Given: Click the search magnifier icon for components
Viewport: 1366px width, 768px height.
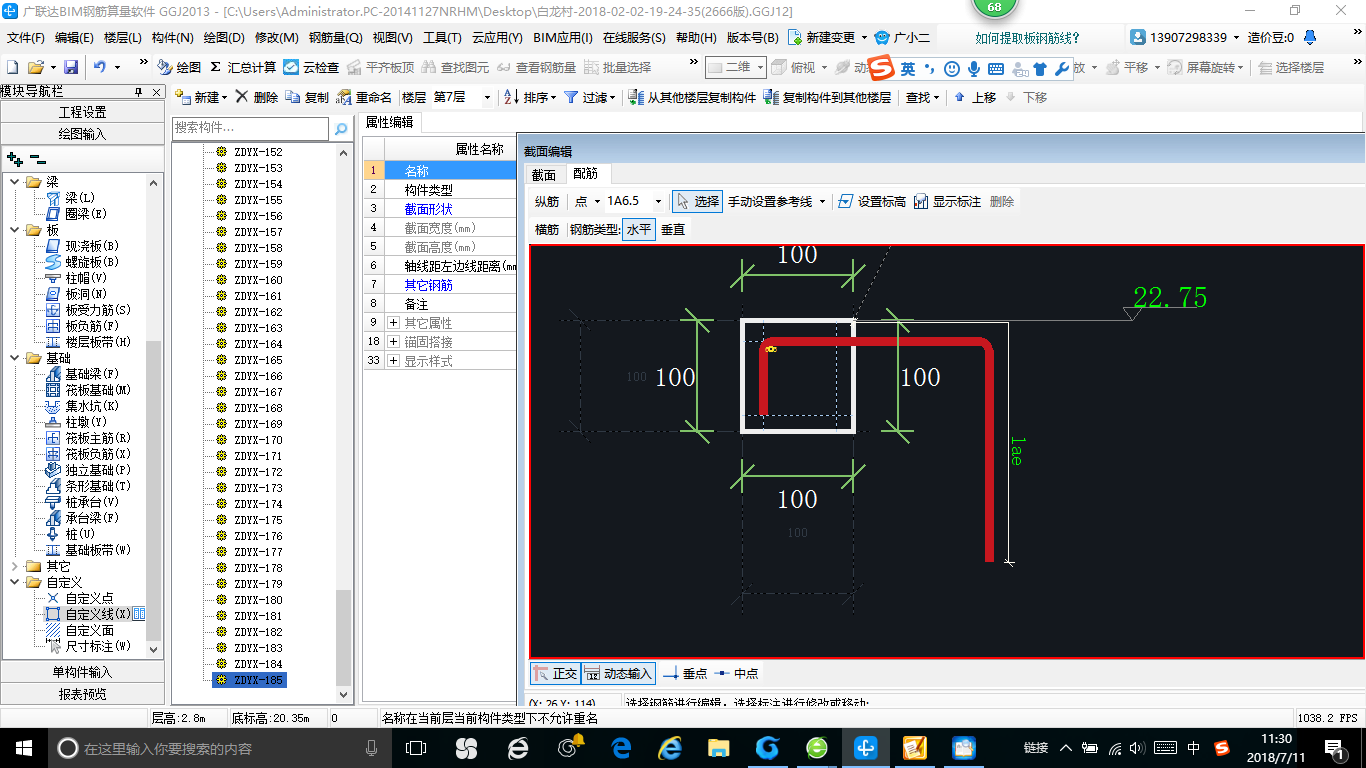Looking at the screenshot, I should point(341,128).
